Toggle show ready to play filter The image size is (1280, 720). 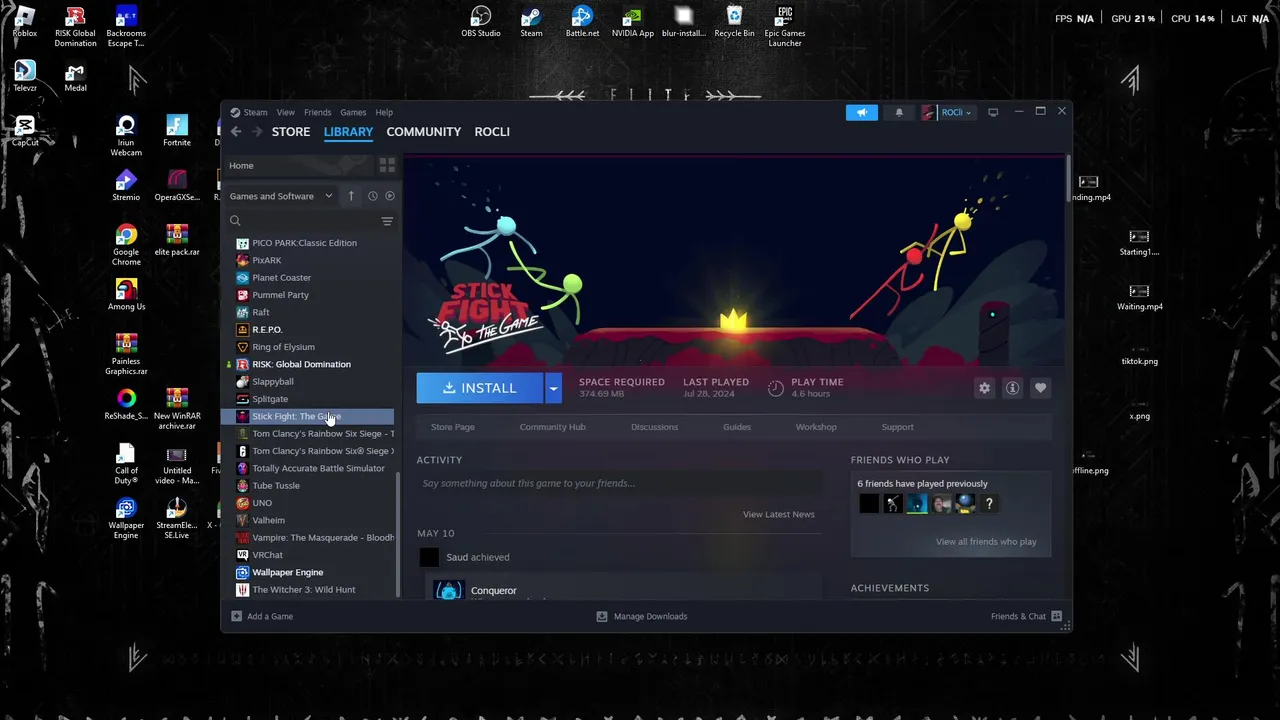(x=390, y=196)
